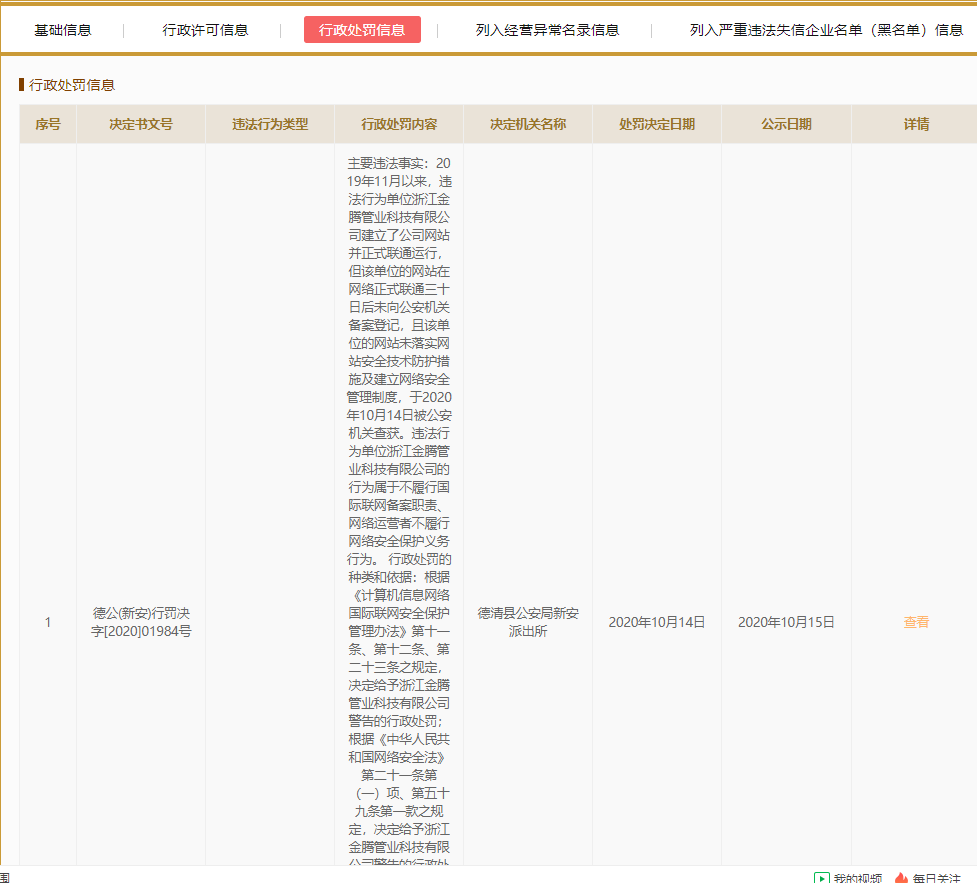Image resolution: width=977 pixels, height=883 pixels.
Task: Open the 我的视频 play icon
Action: click(821, 878)
